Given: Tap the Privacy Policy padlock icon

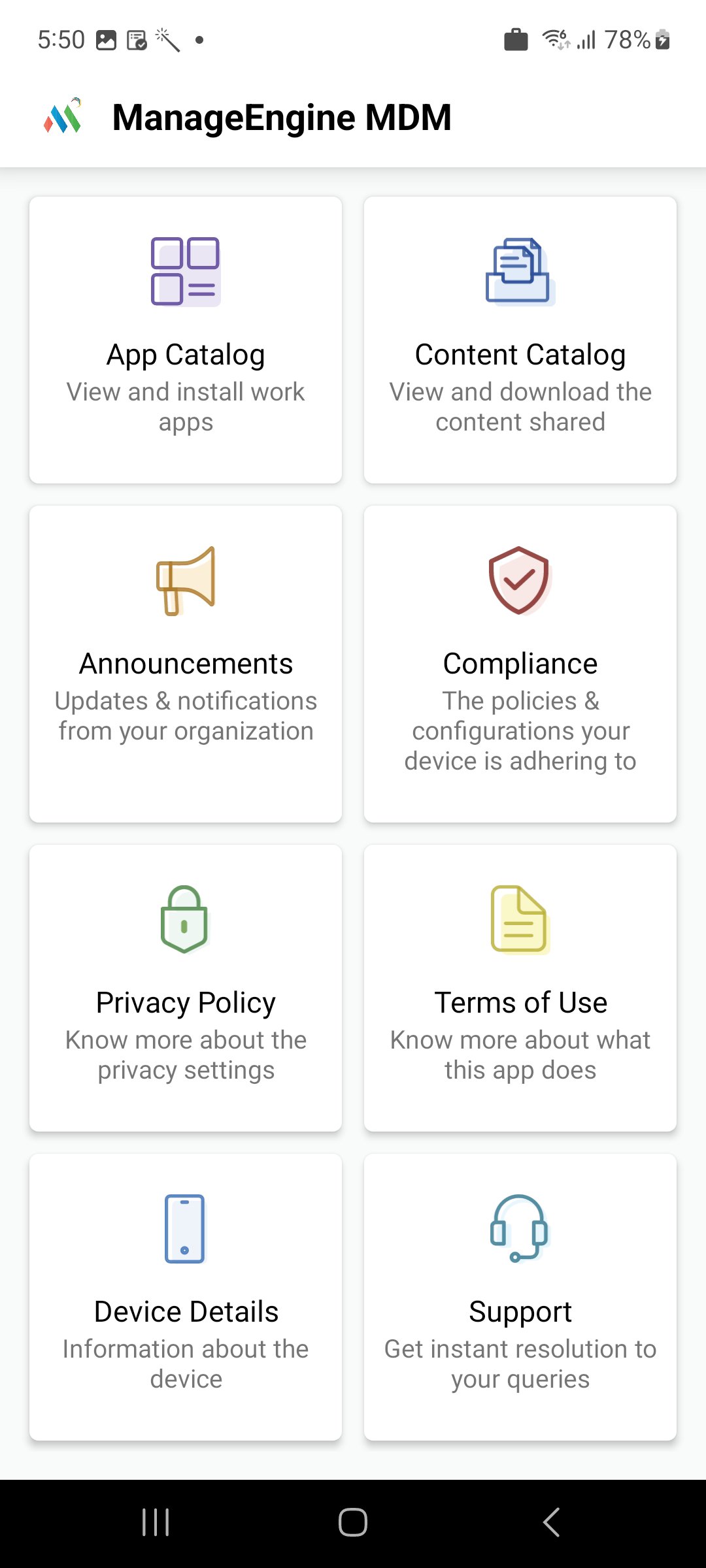Looking at the screenshot, I should tap(185, 919).
